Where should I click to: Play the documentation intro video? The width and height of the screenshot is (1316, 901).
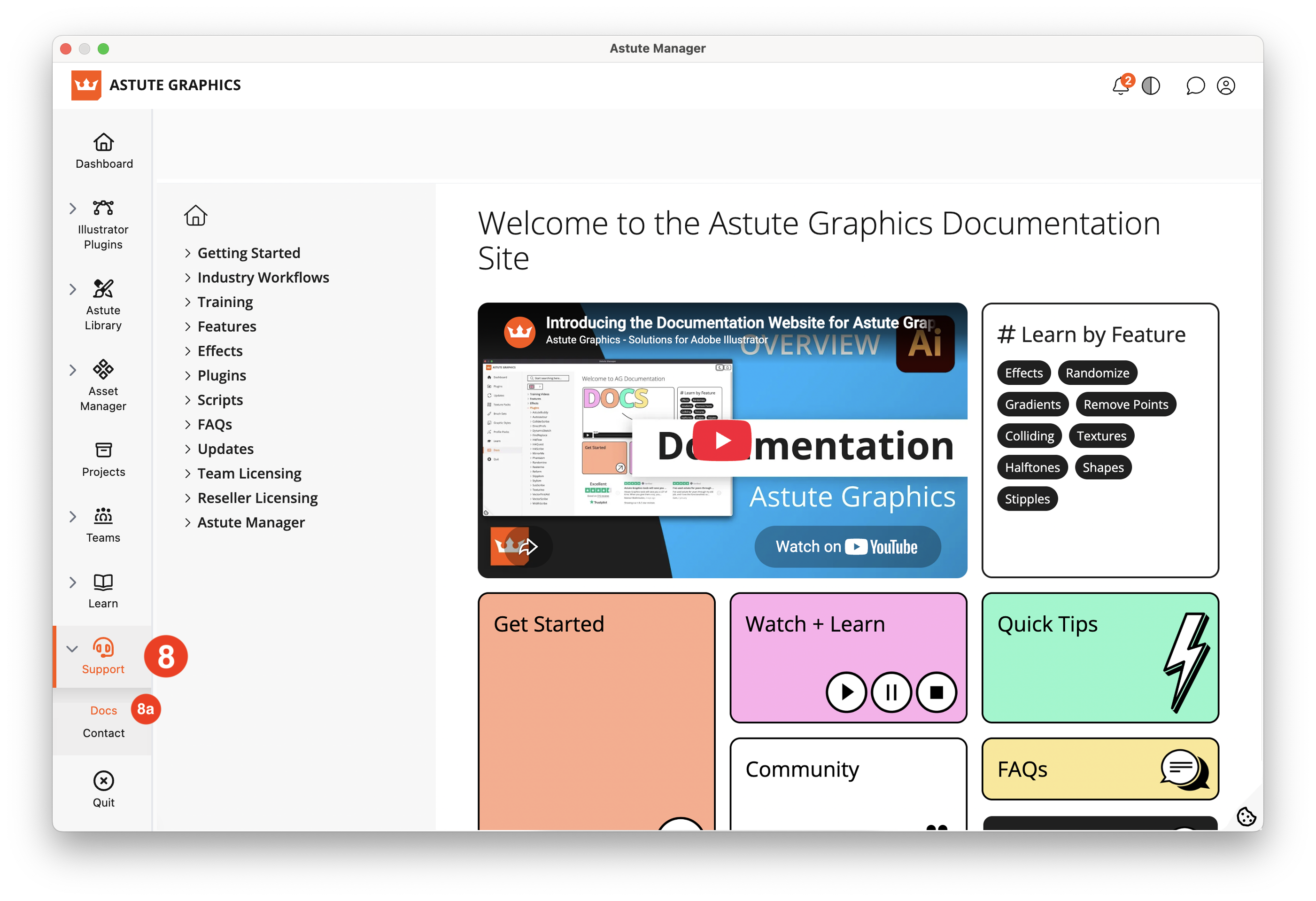tap(722, 440)
